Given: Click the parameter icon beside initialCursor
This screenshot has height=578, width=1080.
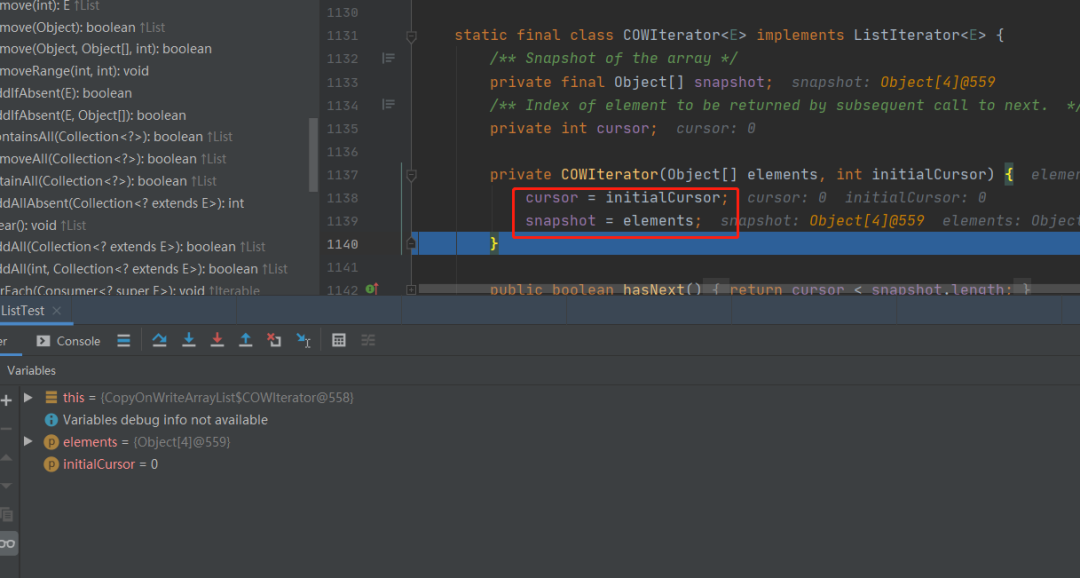Looking at the screenshot, I should tap(51, 464).
